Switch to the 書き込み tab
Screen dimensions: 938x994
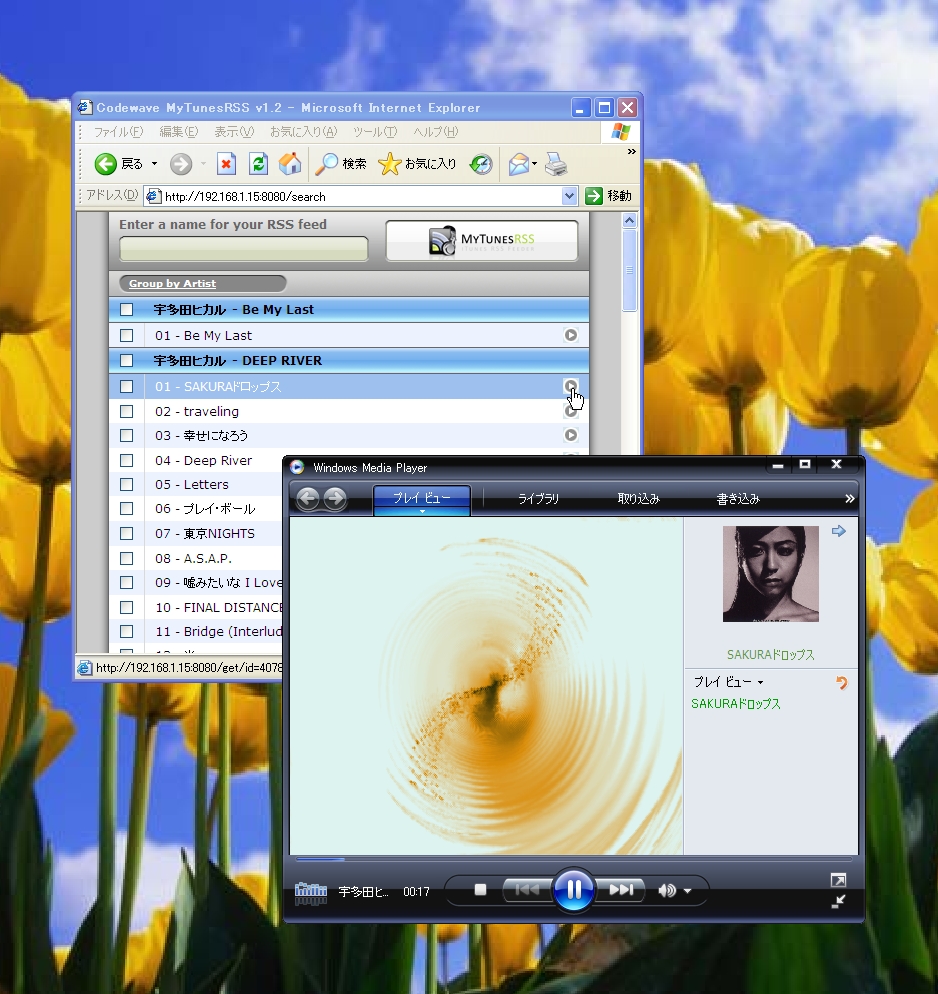pos(738,499)
